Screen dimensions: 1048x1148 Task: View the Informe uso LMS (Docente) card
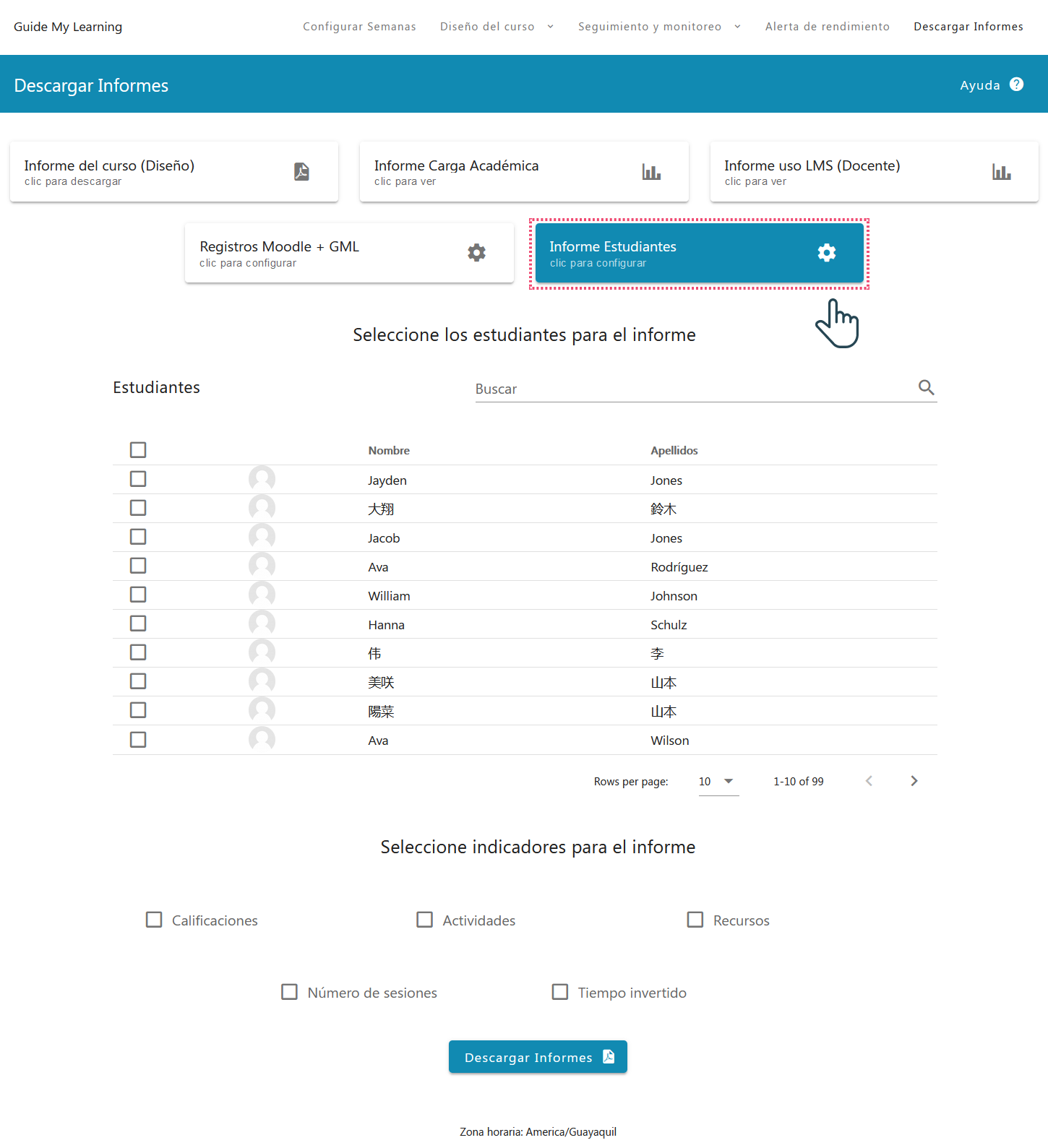[x=875, y=172]
